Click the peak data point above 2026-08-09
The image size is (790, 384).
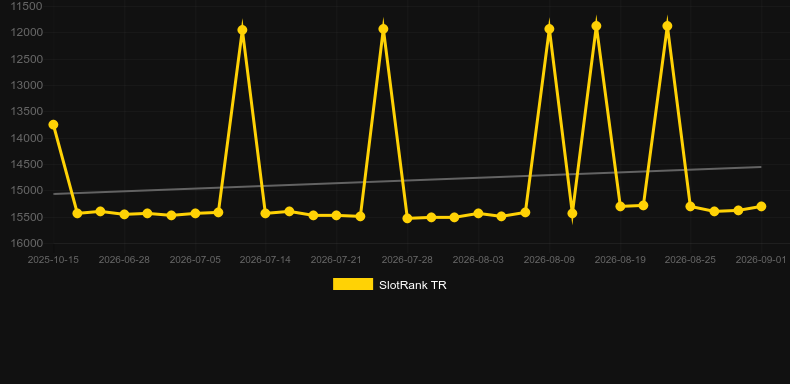549,29
